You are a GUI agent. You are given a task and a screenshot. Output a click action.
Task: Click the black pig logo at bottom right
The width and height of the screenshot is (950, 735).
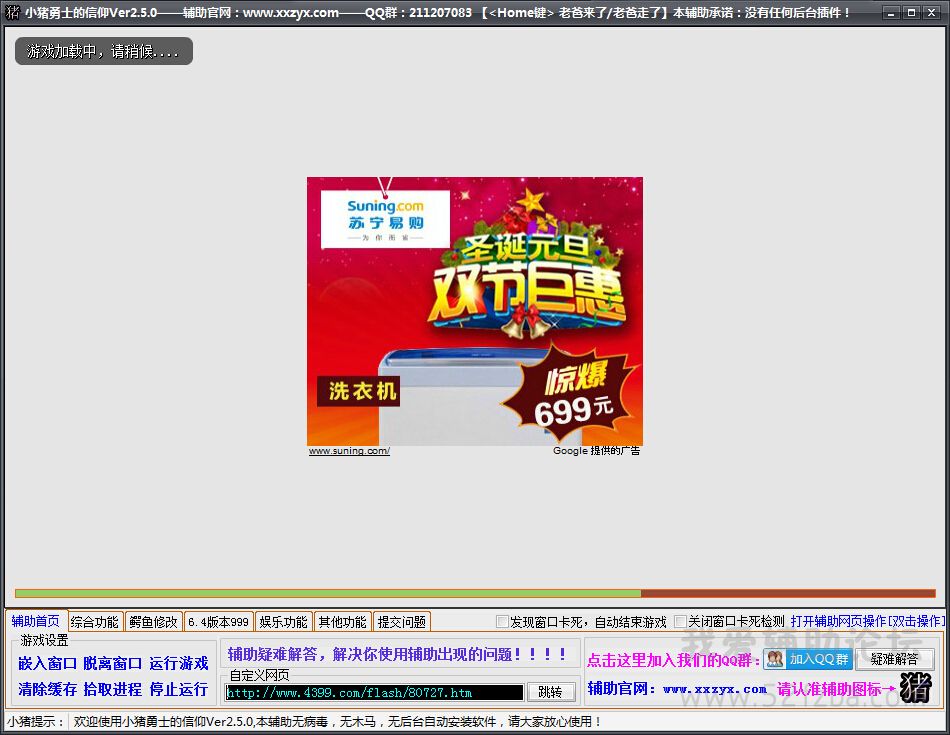coord(915,688)
